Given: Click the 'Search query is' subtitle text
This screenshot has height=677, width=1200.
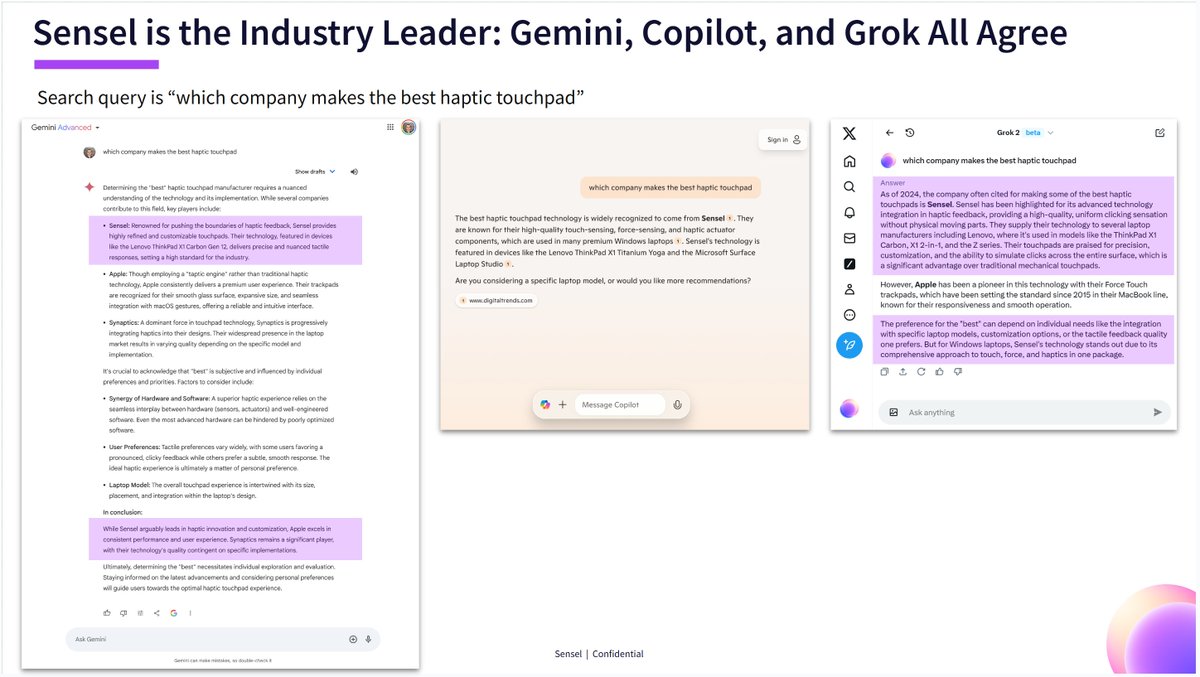Looking at the screenshot, I should [311, 98].
